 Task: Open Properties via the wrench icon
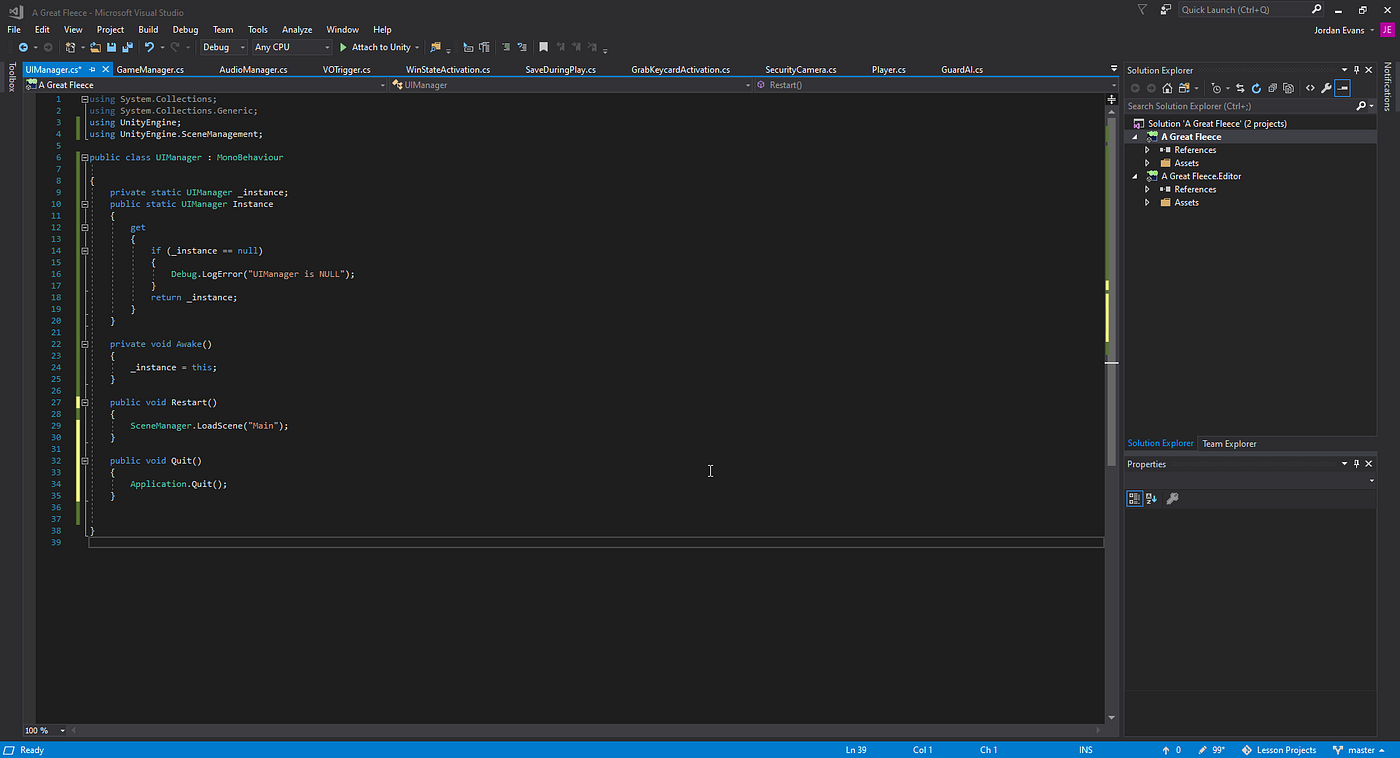[1325, 87]
